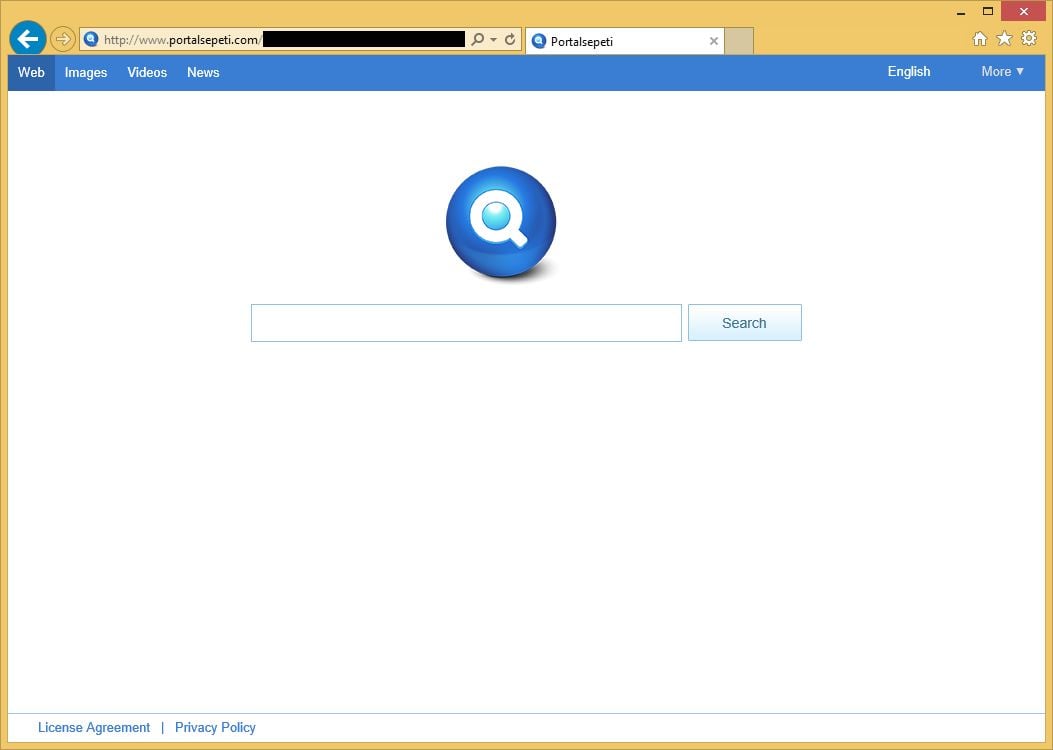Close the Portalsepeti tab
1053x750 pixels.
click(714, 41)
